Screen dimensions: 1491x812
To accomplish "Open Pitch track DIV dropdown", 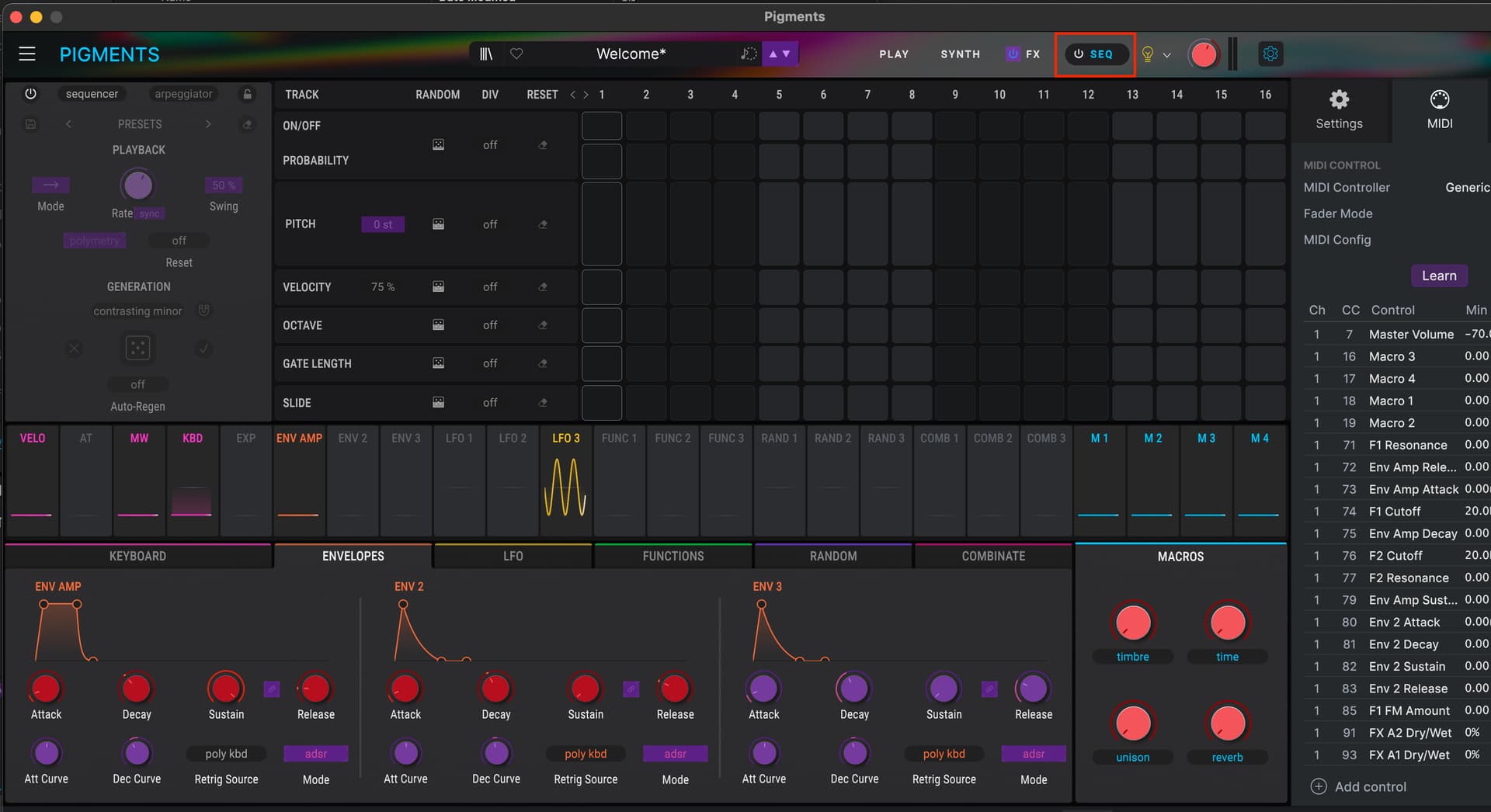I will tap(490, 224).
